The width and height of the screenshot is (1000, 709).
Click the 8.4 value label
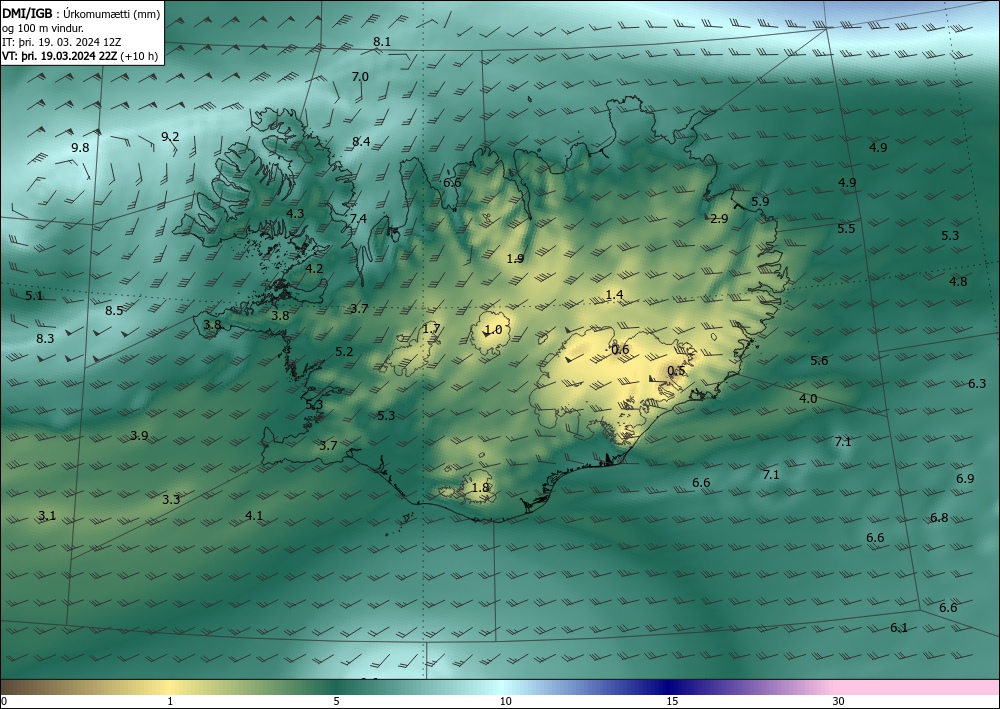coord(361,142)
